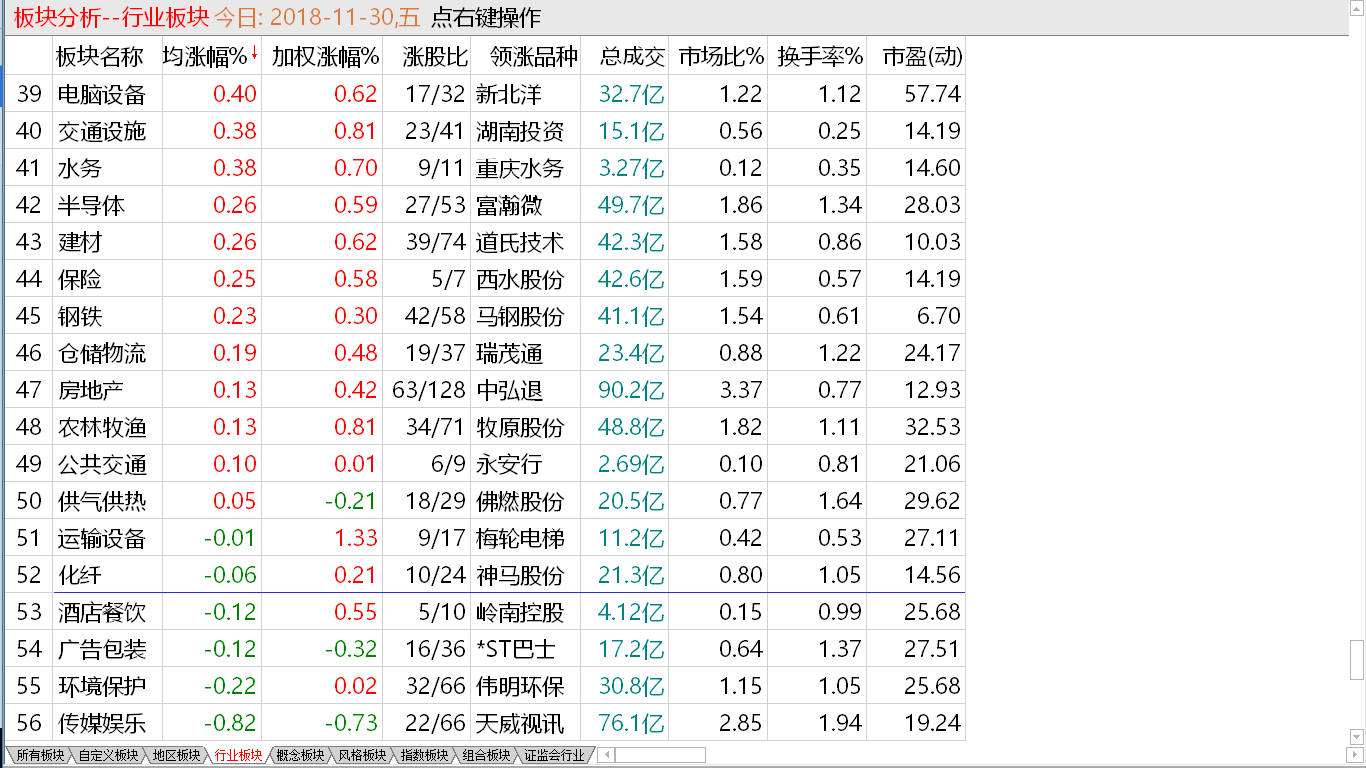The width and height of the screenshot is (1366, 768).
Task: Open the 组合板块 tab
Action: (486, 756)
